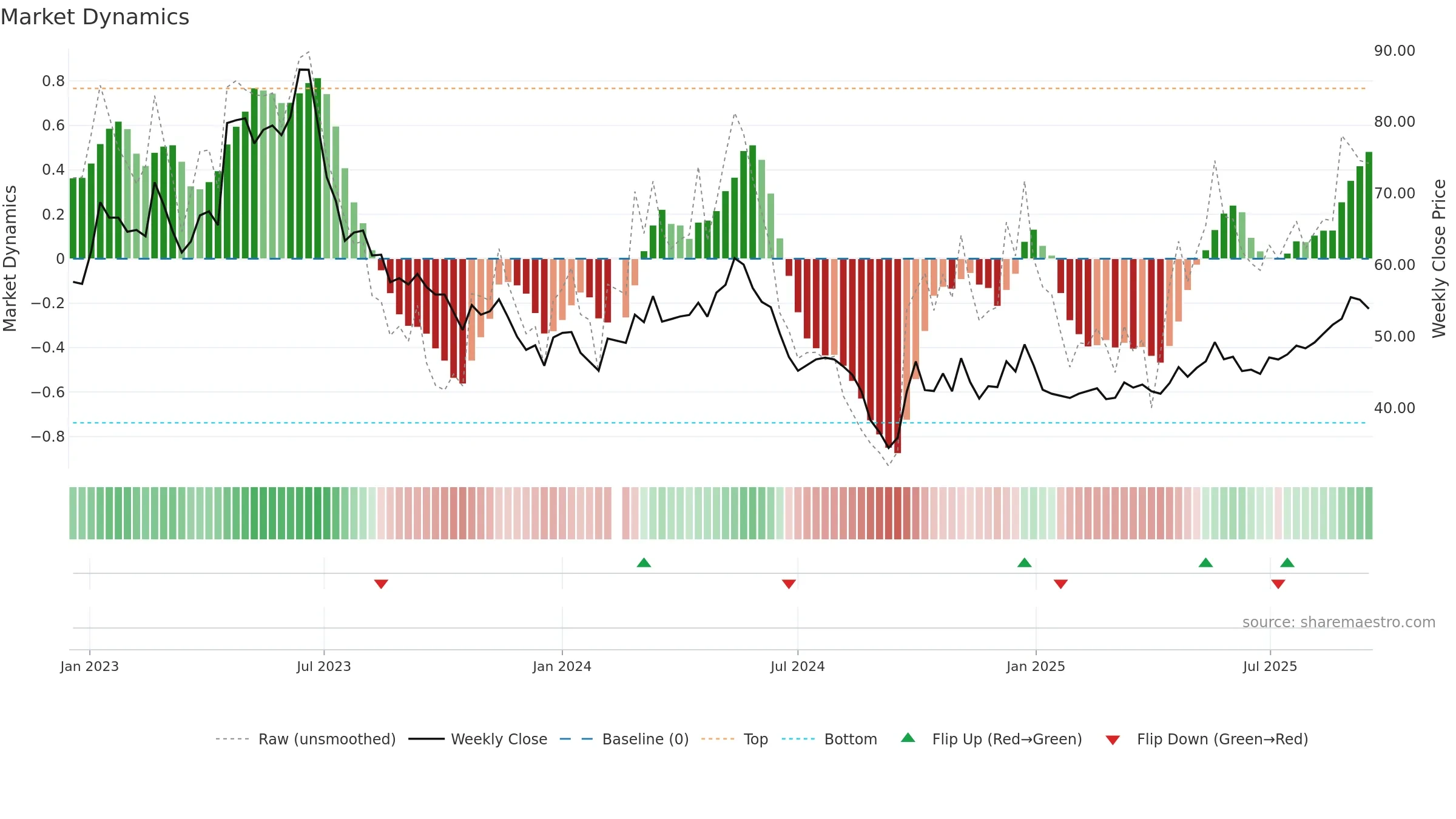Click the Jul 2024 x-axis label
Screen dimensions: 1456x819
[798, 666]
